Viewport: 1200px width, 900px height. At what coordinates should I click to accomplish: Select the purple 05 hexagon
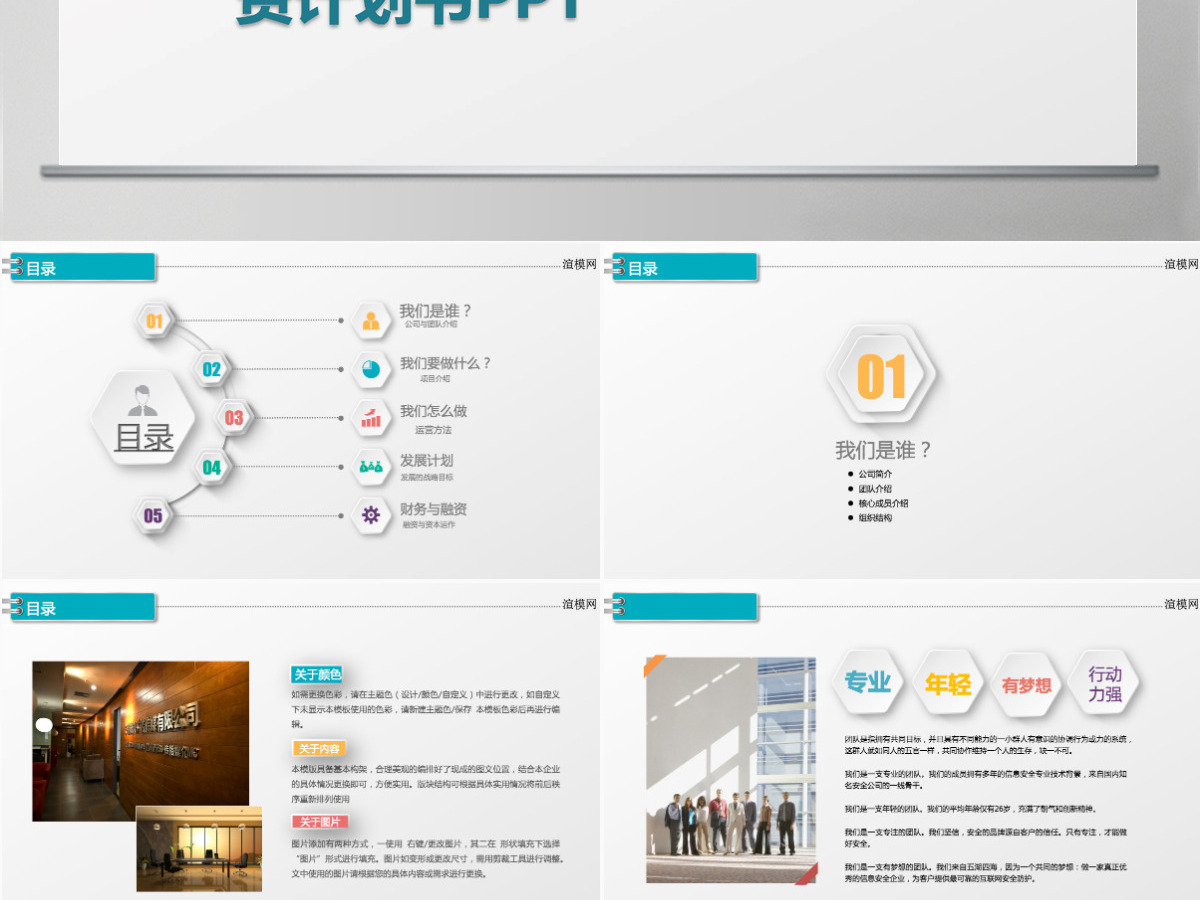[153, 516]
